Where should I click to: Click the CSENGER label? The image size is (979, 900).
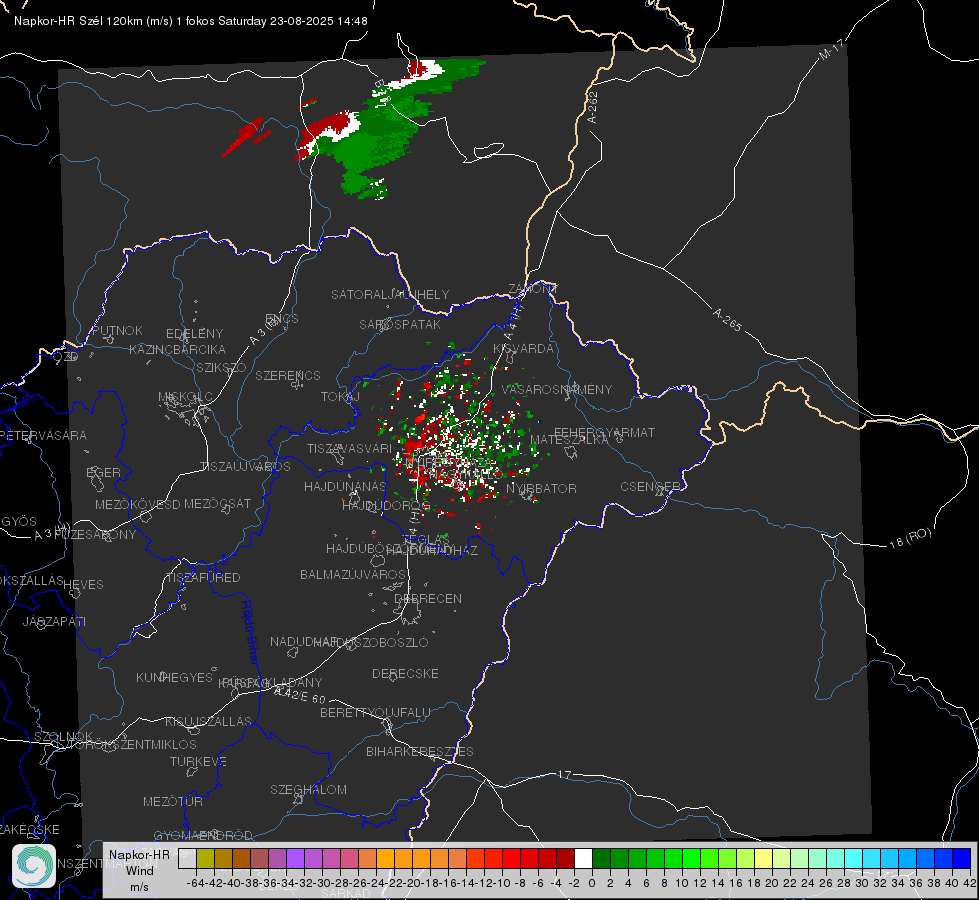(x=651, y=487)
